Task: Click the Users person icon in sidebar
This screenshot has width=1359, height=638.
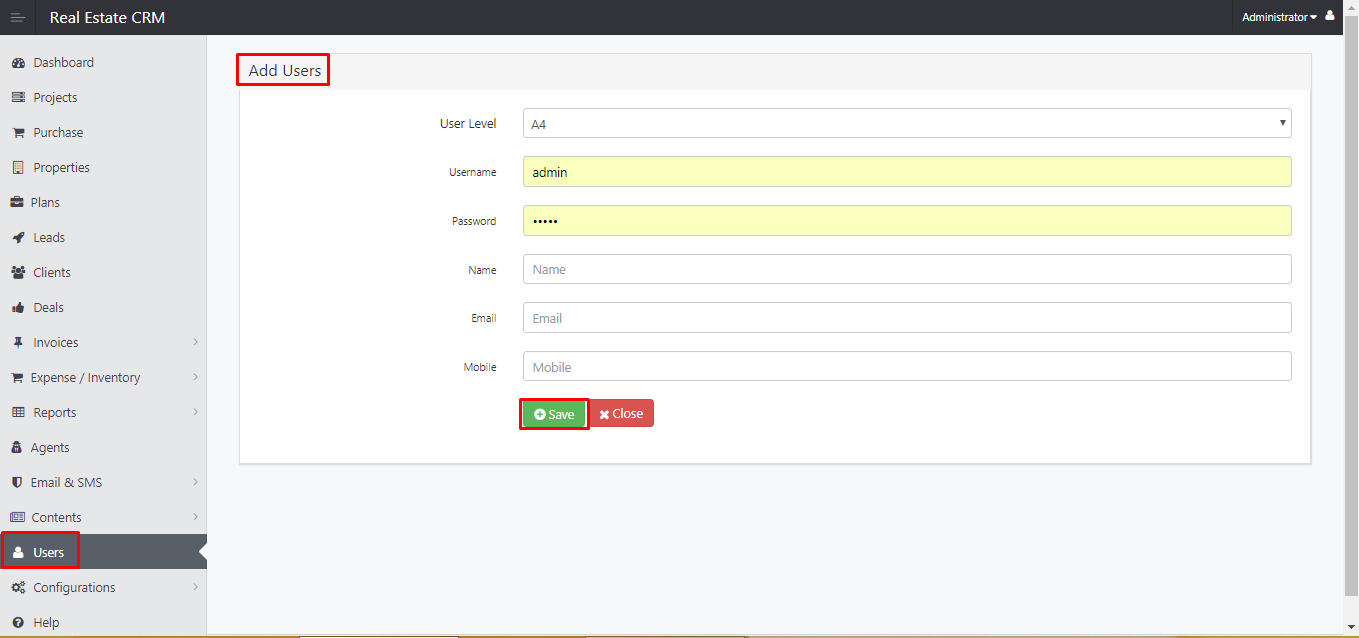Action: (18, 553)
